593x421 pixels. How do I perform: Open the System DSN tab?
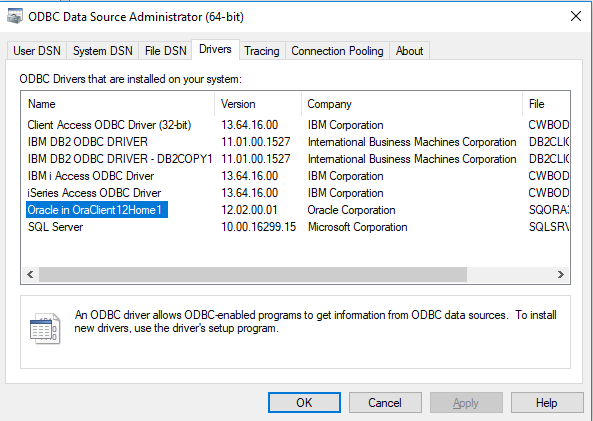point(102,51)
